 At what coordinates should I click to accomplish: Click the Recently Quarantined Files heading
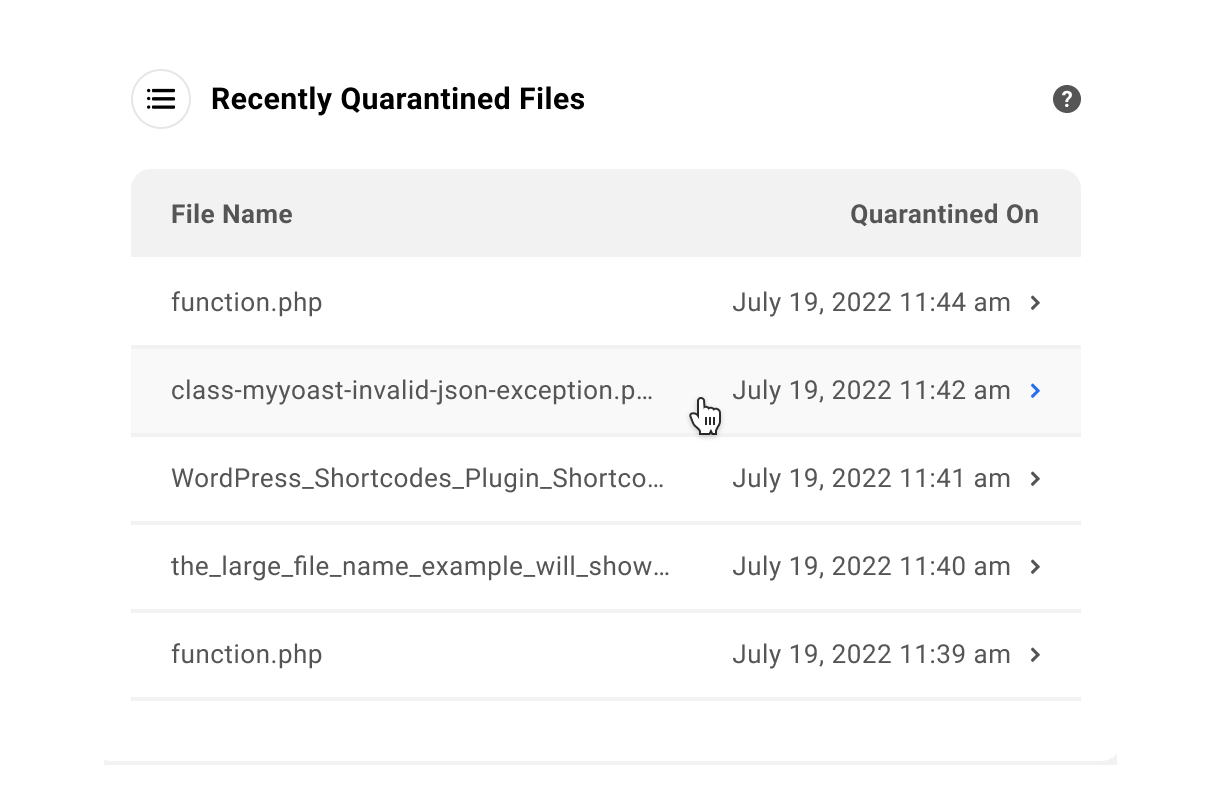pos(397,99)
